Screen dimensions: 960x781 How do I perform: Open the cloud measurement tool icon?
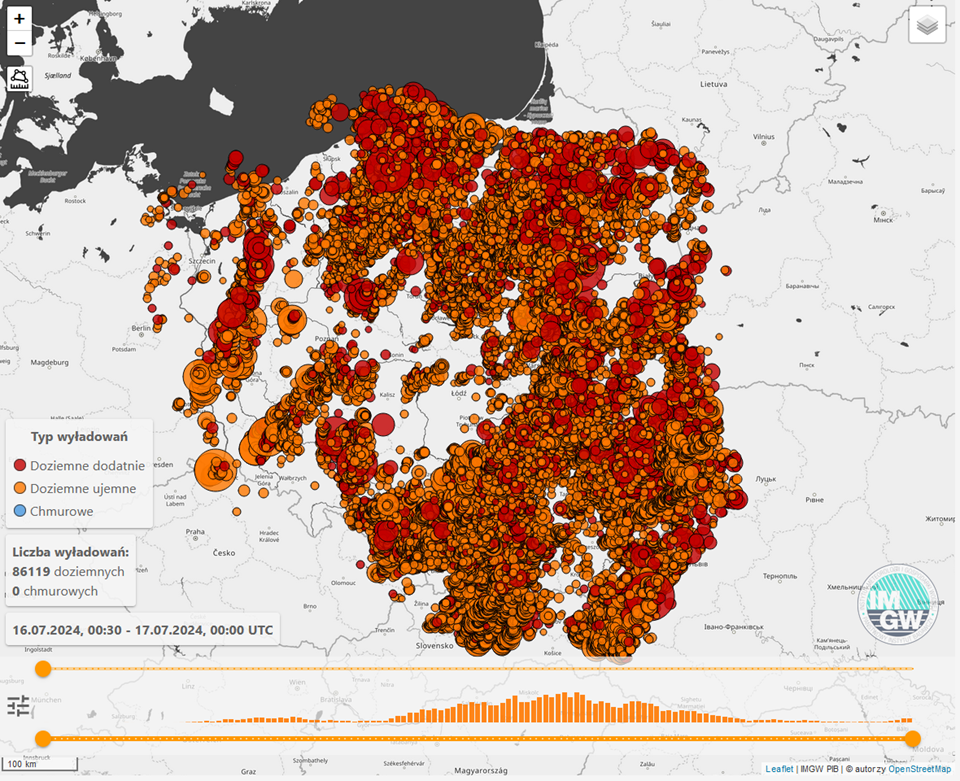(20, 80)
